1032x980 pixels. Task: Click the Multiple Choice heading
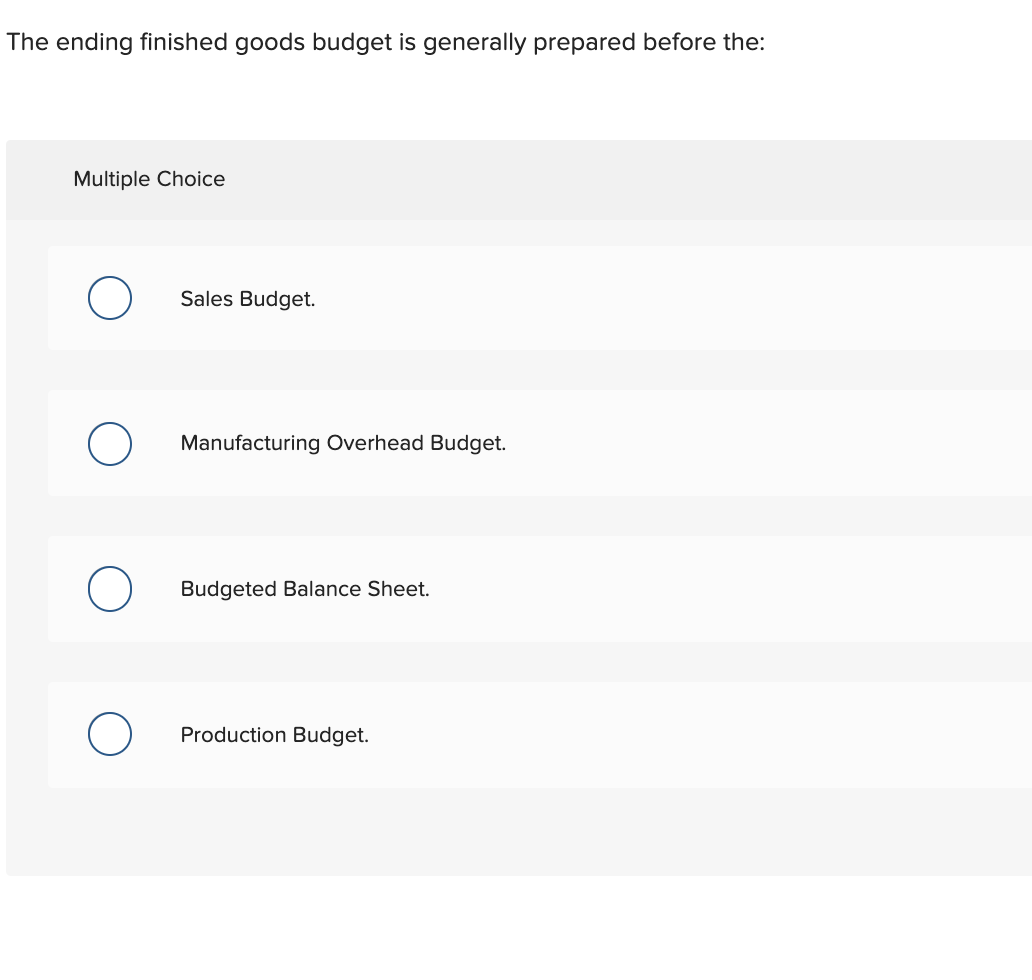(x=148, y=179)
